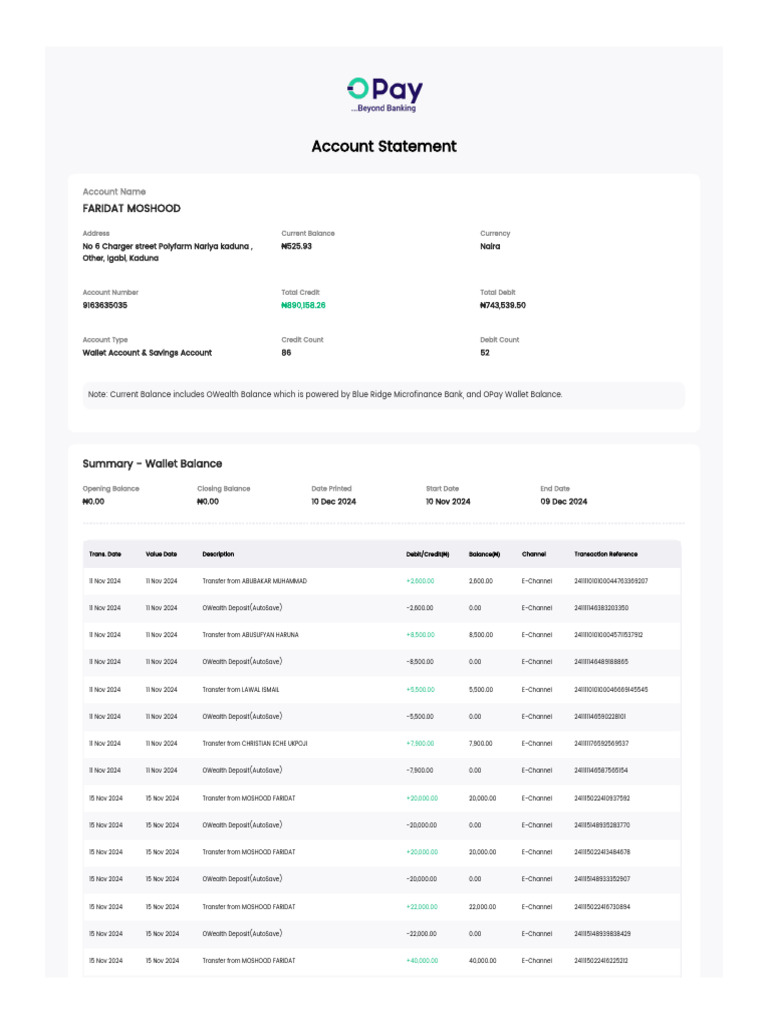Select account name FARIDAT MOSHOOD

[x=131, y=209]
